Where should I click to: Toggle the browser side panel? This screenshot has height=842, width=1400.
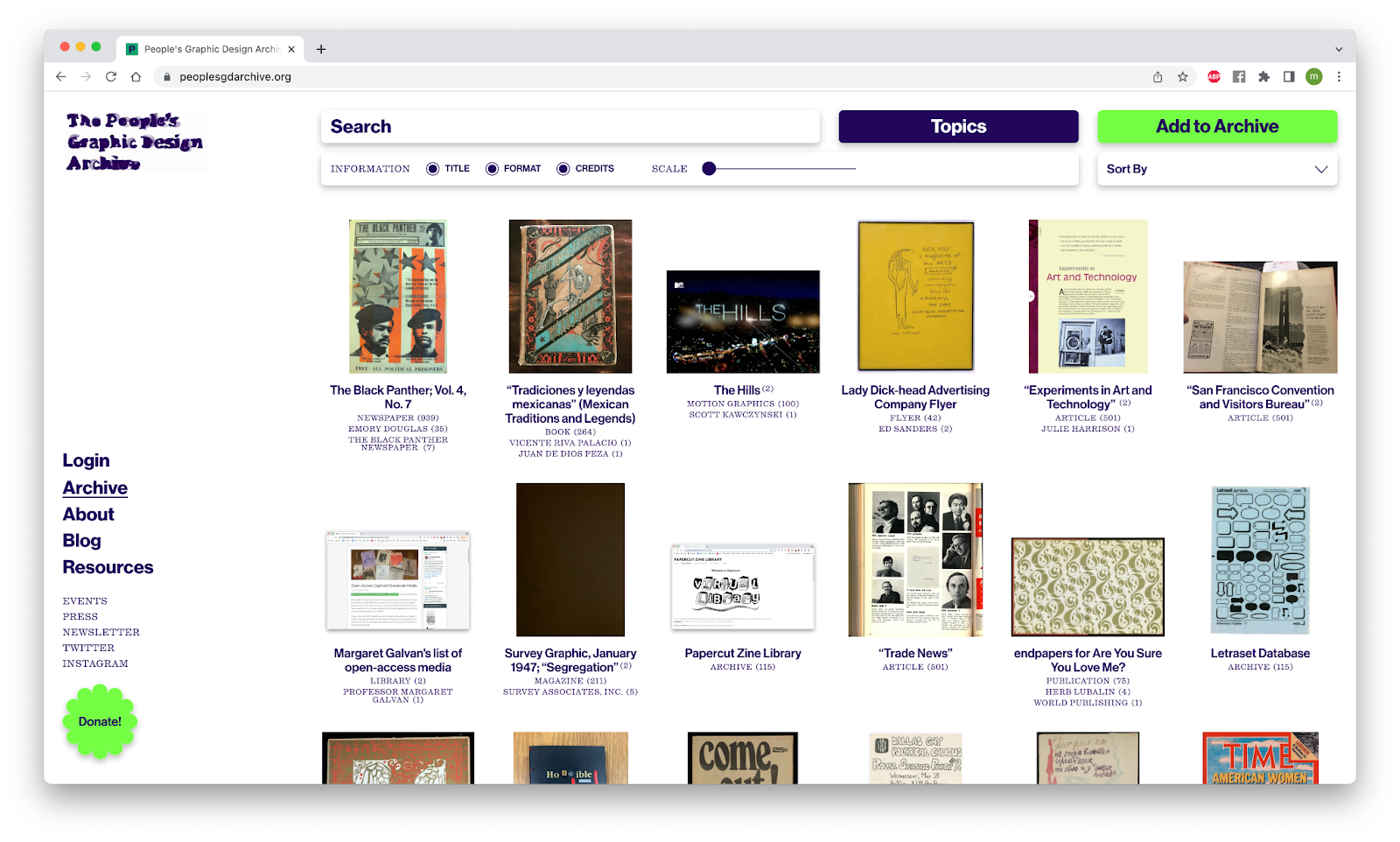[x=1289, y=77]
